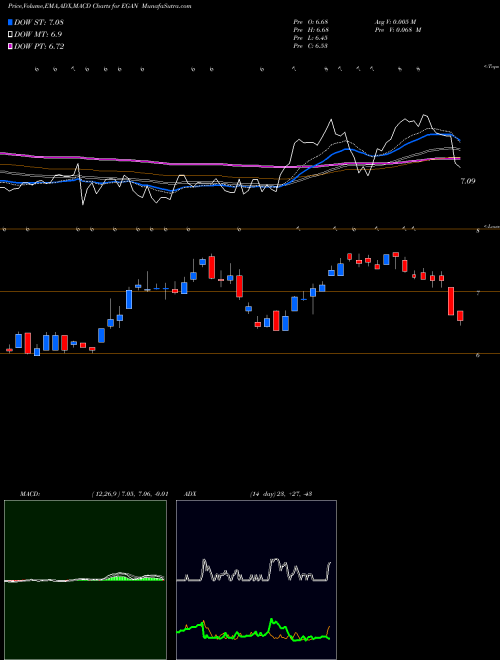This screenshot has width=500, height=660.
Task: Open the MACD histogram panel
Action: [85, 580]
